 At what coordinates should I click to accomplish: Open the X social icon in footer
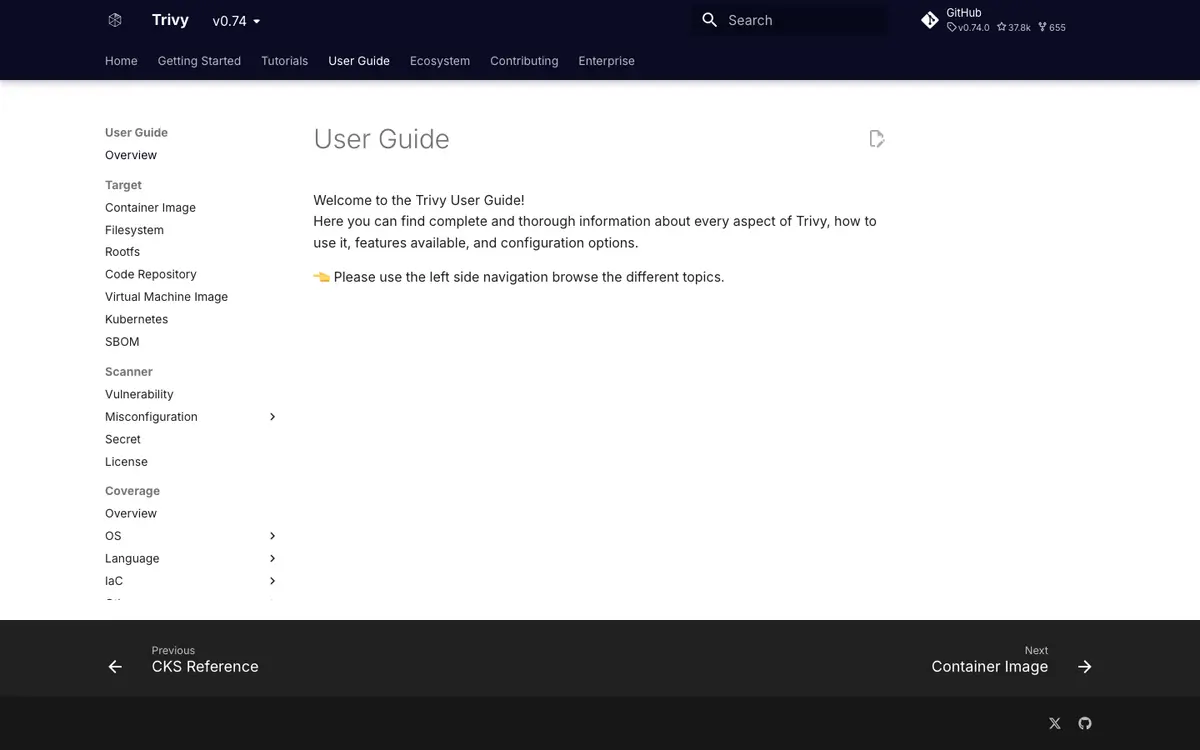[x=1055, y=723]
